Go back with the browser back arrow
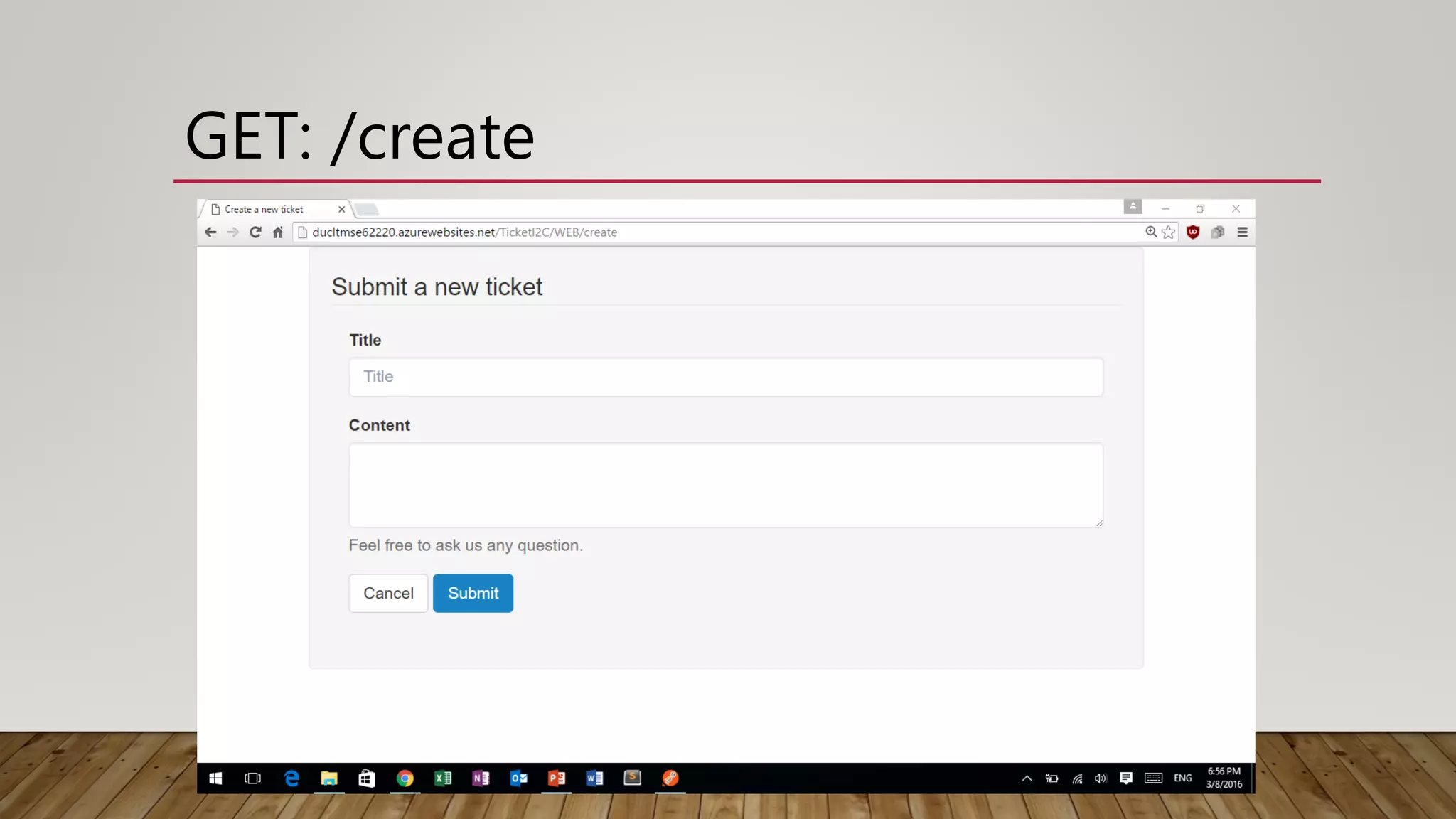Screen dimensions: 1456x819 tap(210, 232)
